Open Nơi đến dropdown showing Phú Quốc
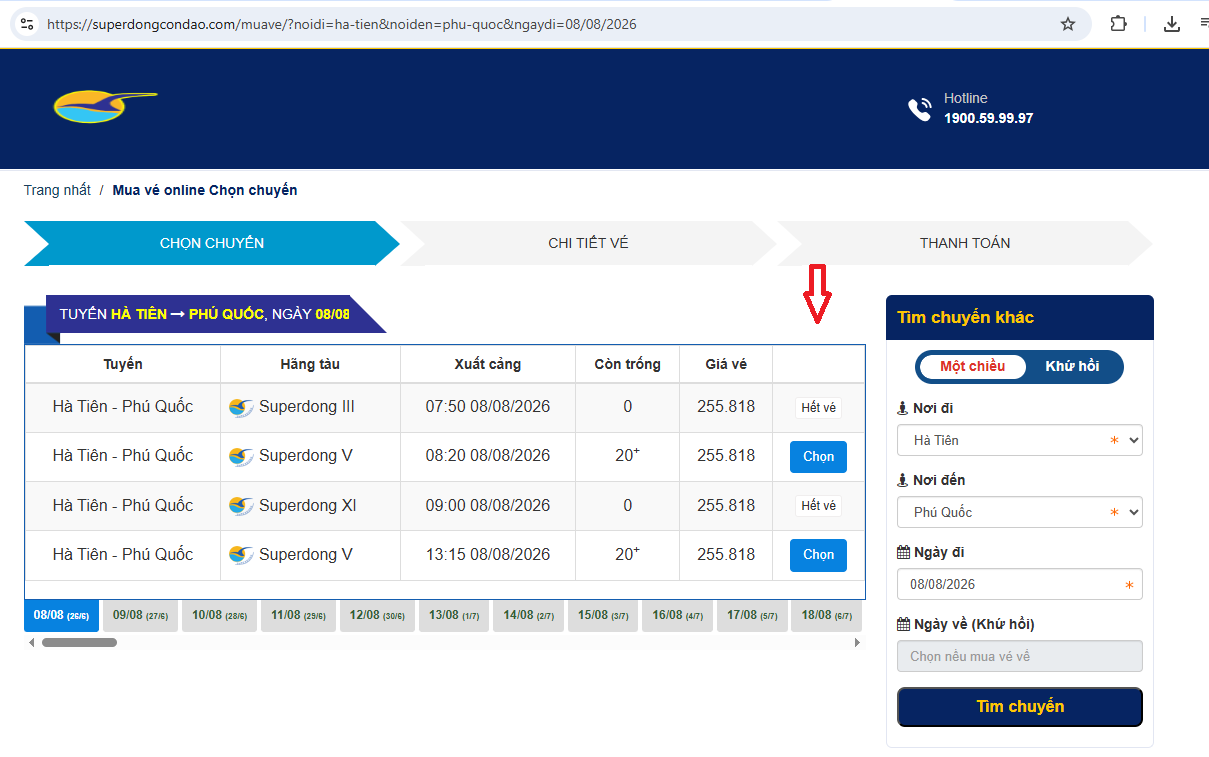This screenshot has width=1209, height=757. tap(1020, 512)
